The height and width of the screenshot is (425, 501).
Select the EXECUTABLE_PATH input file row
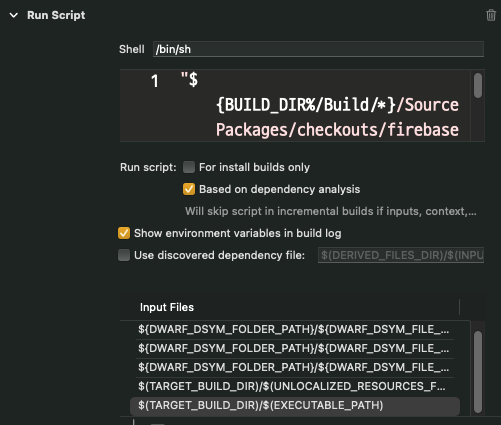click(295, 406)
